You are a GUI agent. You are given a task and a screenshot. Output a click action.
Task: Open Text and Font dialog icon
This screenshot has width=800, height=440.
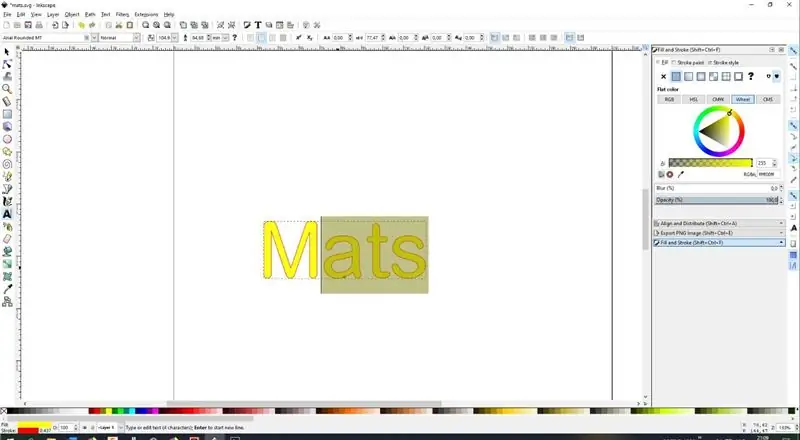pos(258,25)
